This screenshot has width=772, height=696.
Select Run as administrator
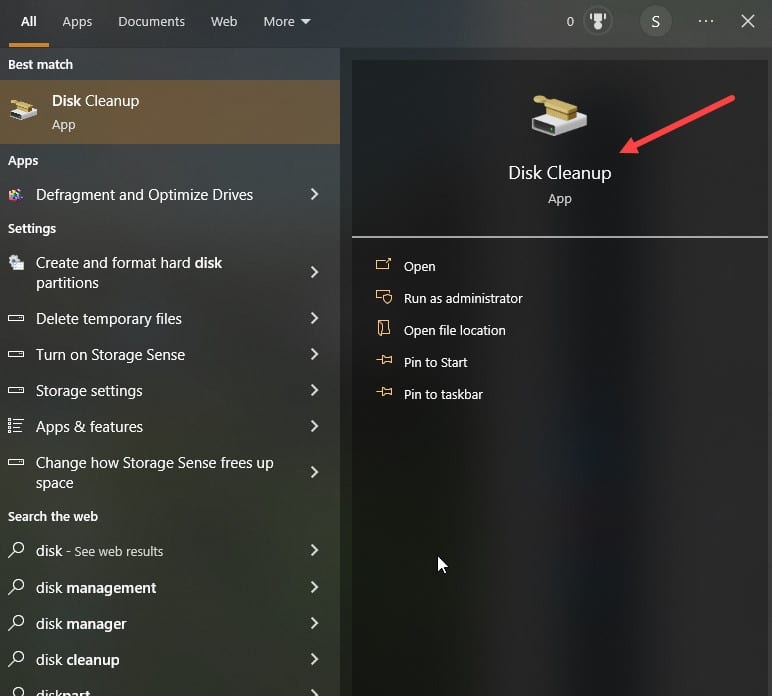[463, 298]
